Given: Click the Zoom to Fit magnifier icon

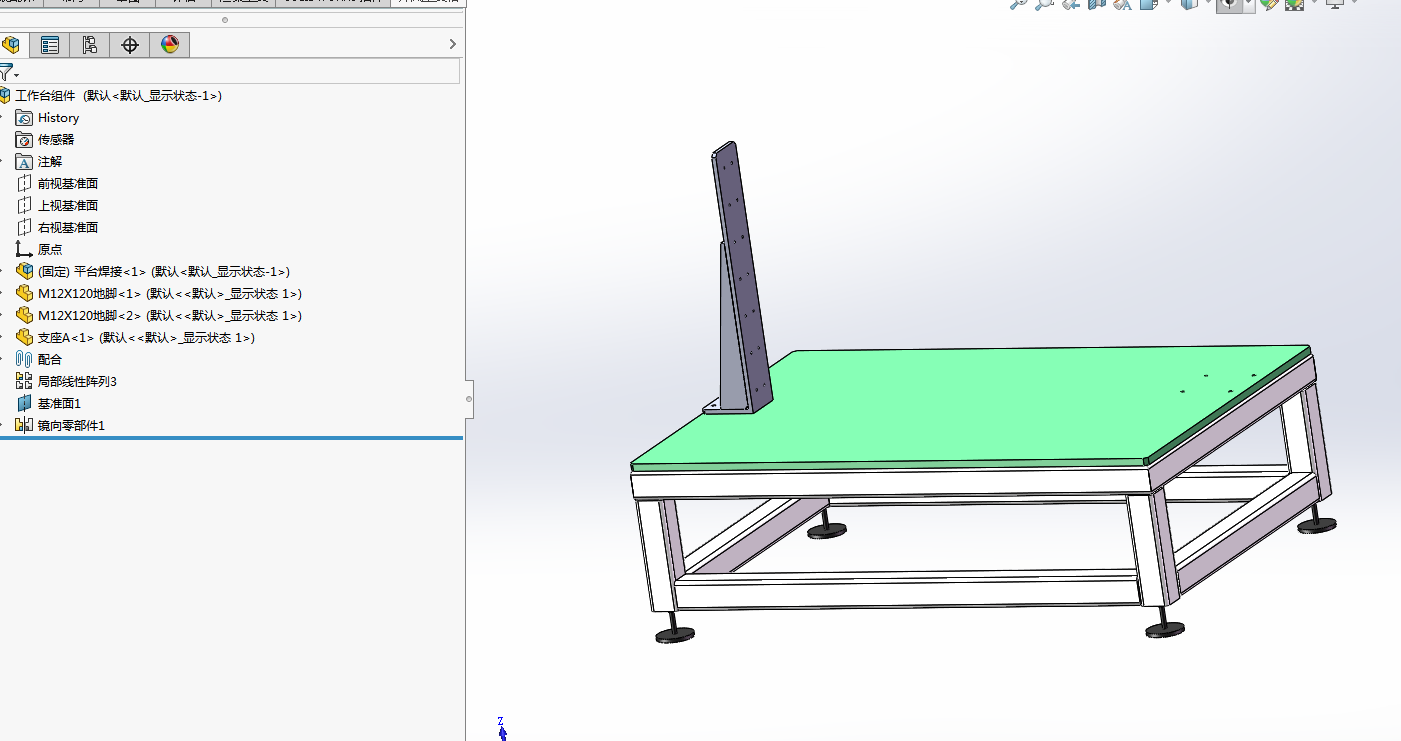Looking at the screenshot, I should point(1019,4).
